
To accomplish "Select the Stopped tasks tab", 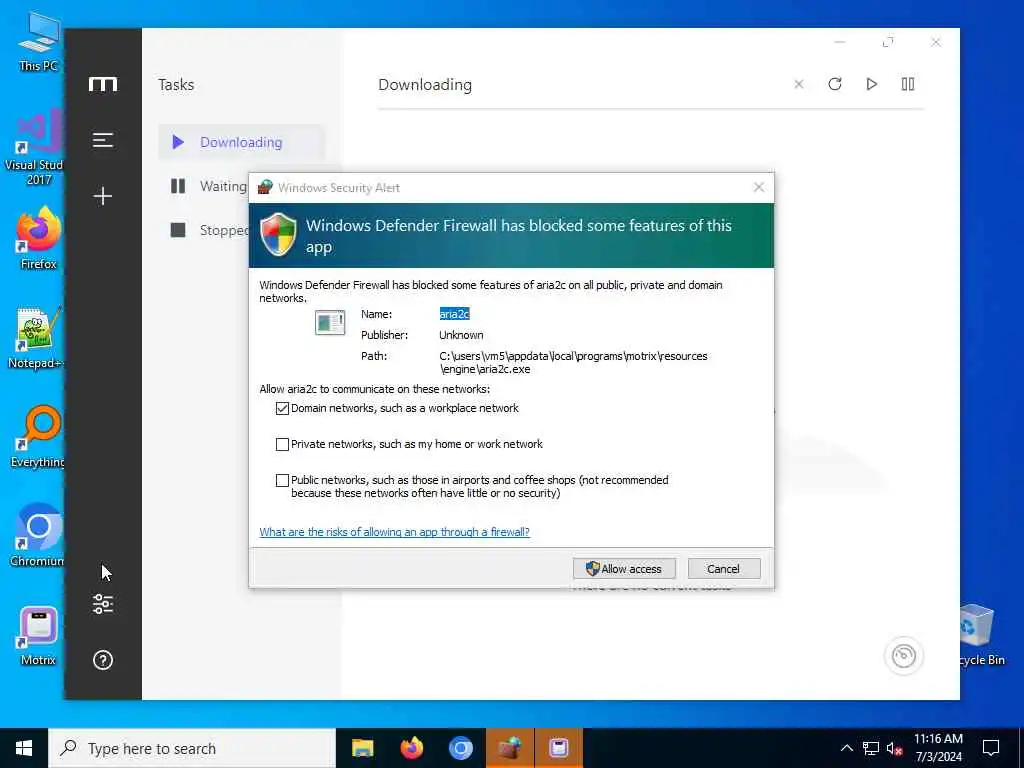I will click(x=209, y=230).
